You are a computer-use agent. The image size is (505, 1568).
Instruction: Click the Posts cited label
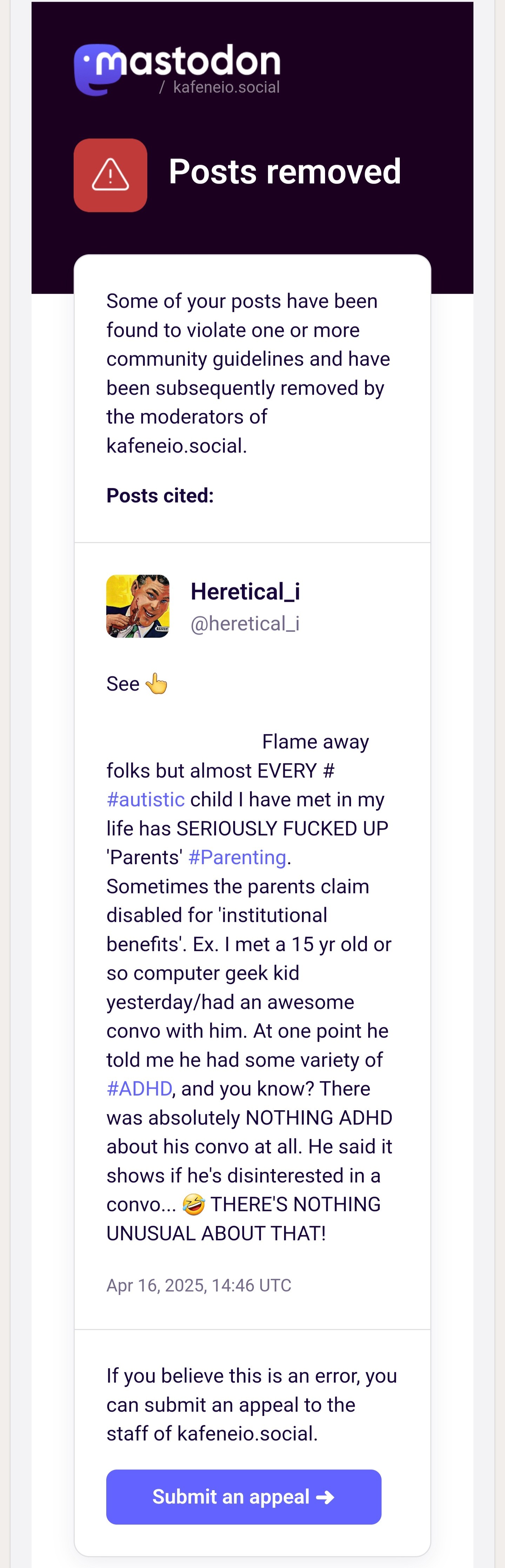(x=160, y=495)
